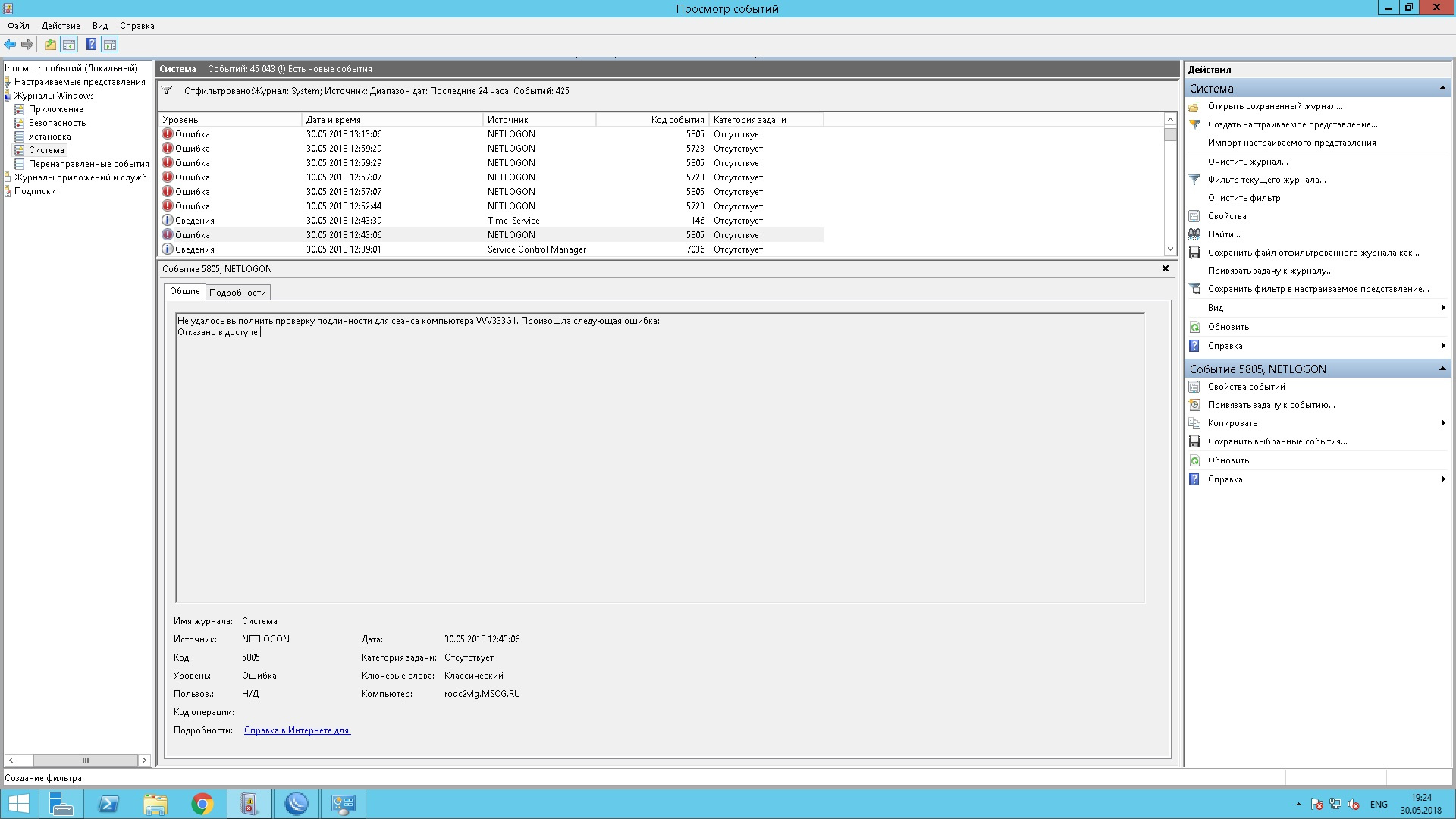Switch to the Общие tab

coord(185,291)
